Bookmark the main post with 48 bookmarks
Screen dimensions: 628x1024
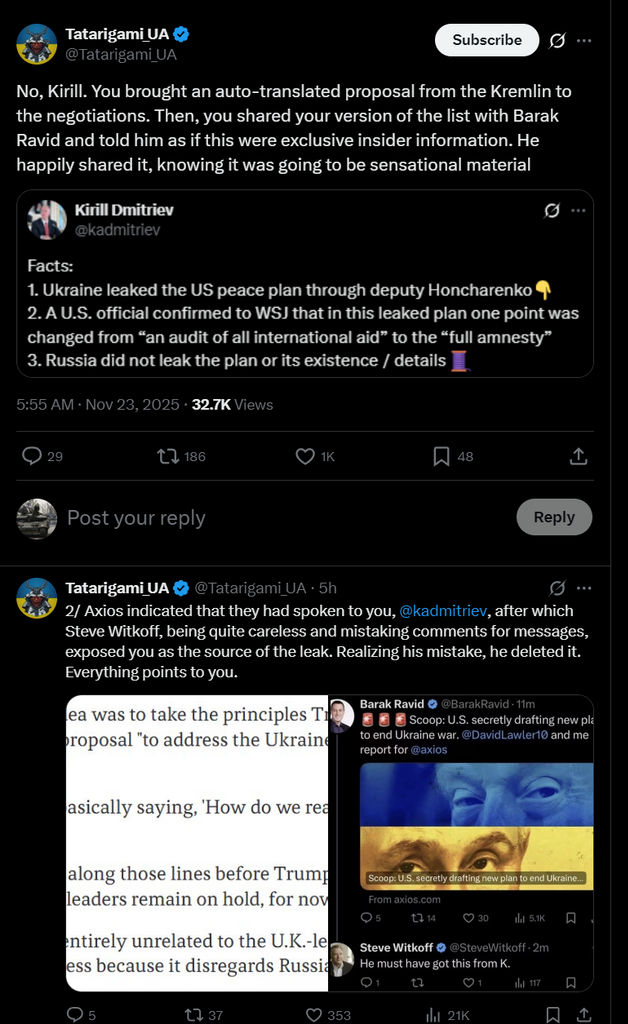pyautogui.click(x=441, y=456)
